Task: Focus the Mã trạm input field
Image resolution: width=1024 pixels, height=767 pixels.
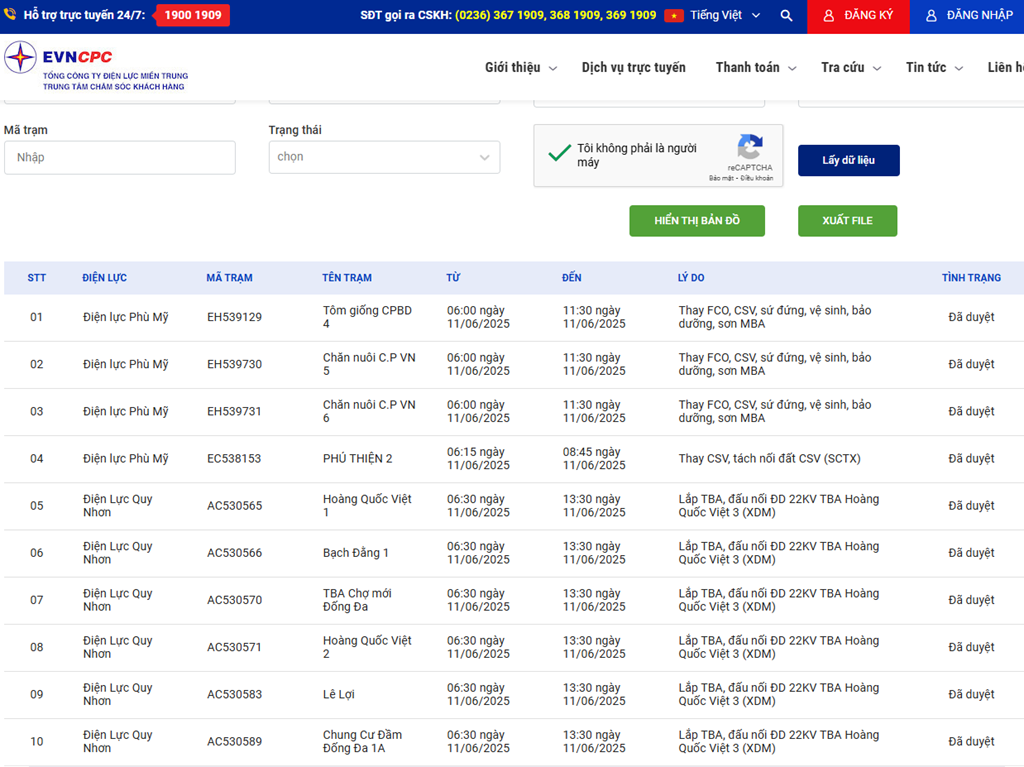Action: click(120, 158)
